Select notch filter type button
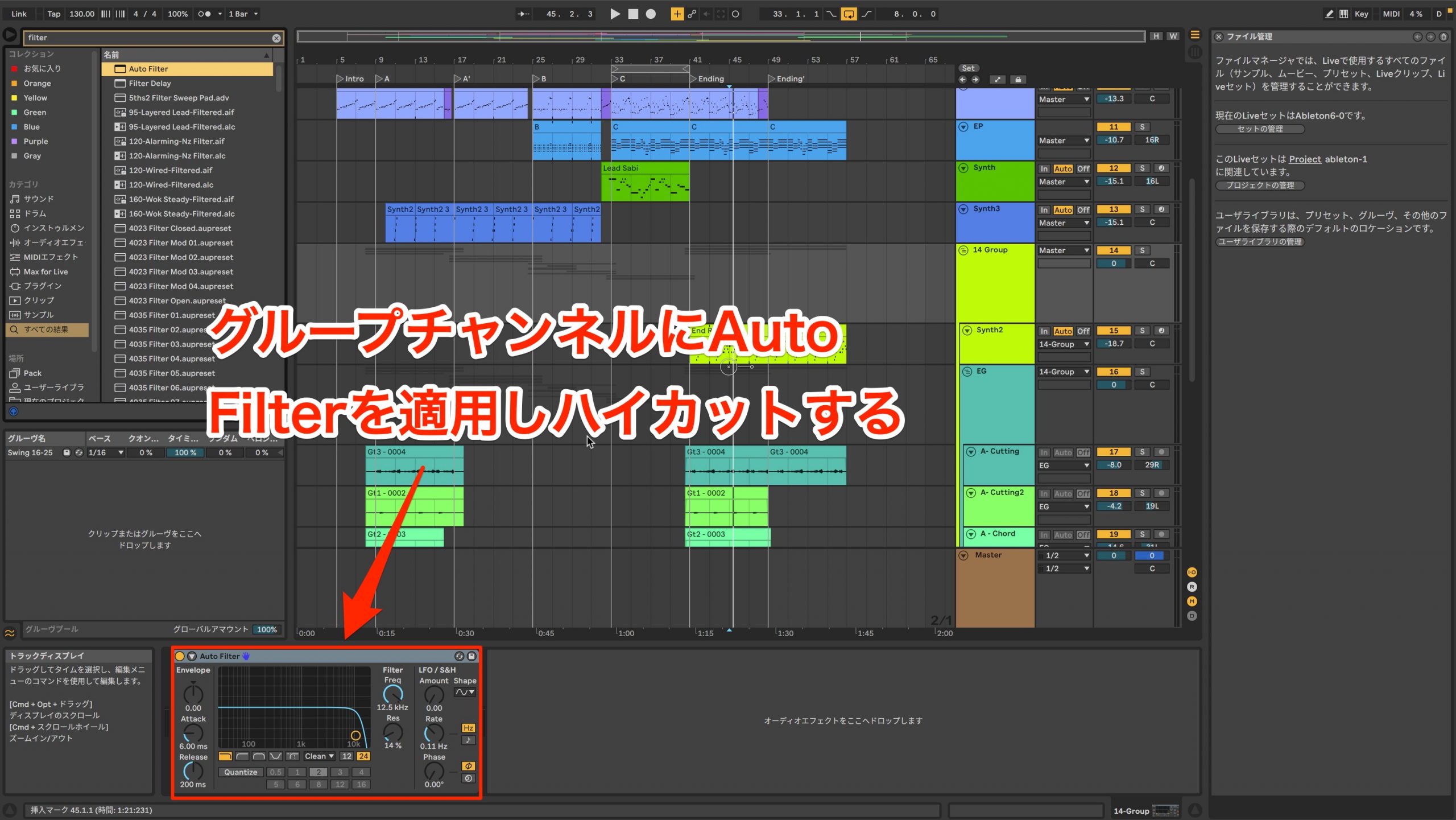 (276, 756)
